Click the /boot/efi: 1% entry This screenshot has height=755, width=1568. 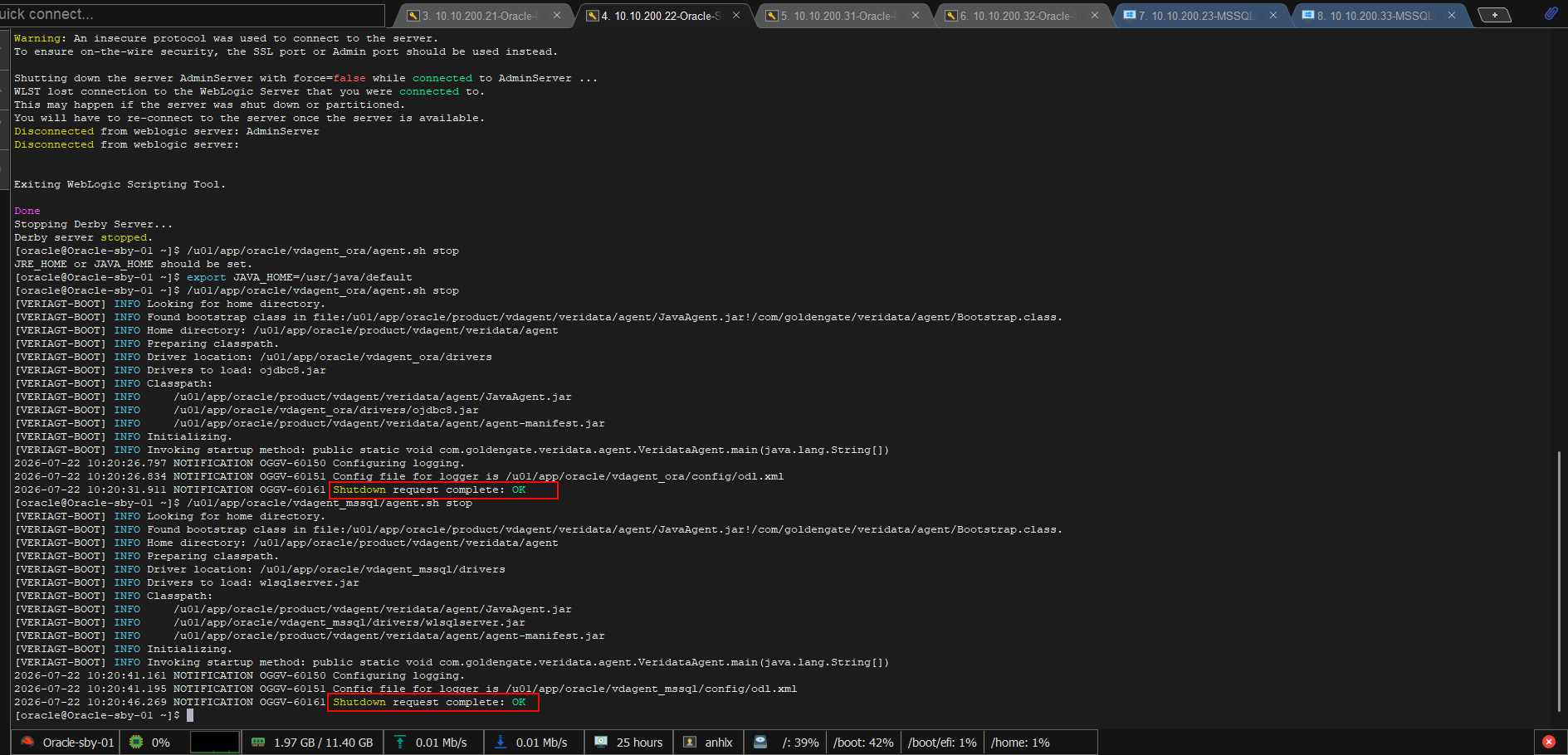(942, 743)
